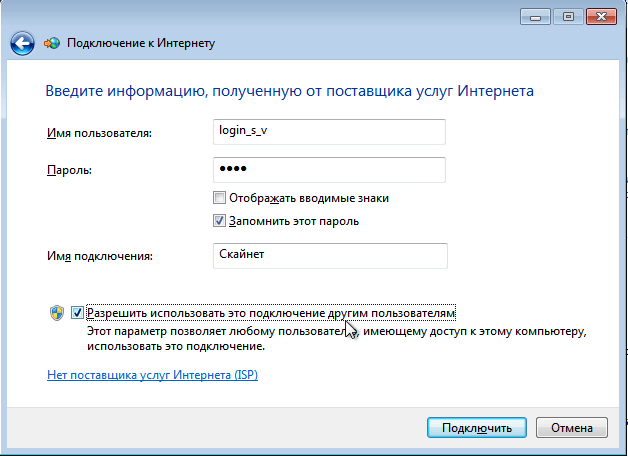628x456 pixels.
Task: Cancel with the Отмена button
Action: pyautogui.click(x=571, y=427)
